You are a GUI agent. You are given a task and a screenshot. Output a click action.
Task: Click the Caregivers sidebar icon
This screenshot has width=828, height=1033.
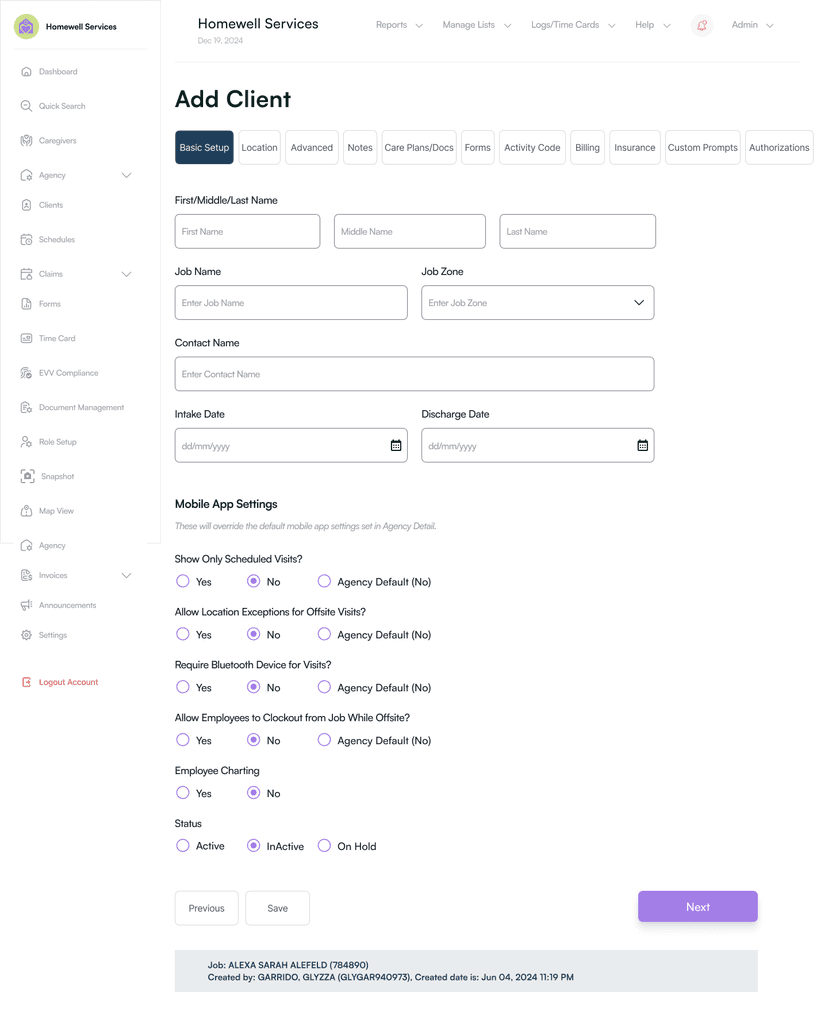[x=27, y=141]
